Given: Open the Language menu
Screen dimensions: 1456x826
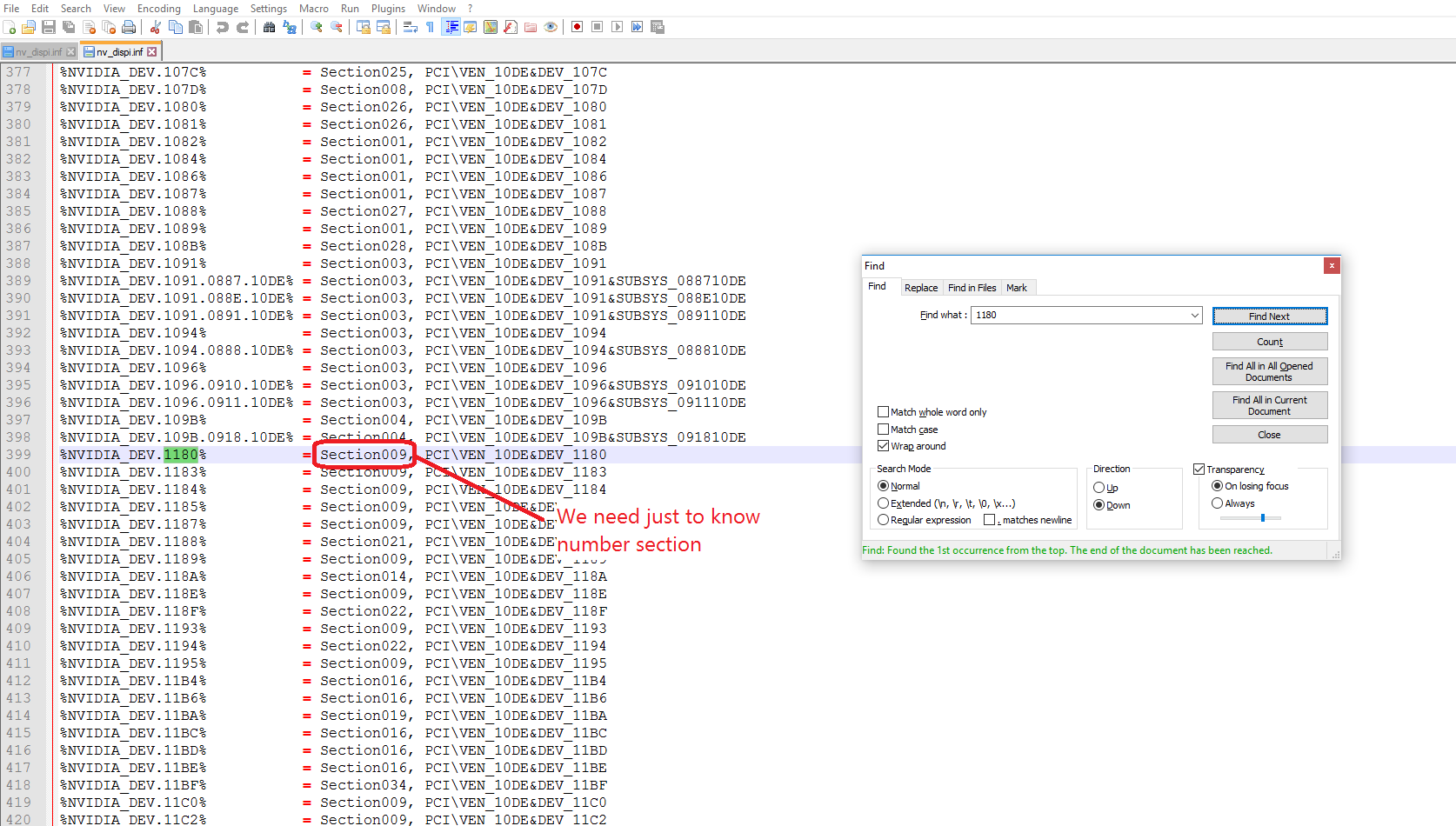Looking at the screenshot, I should point(215,9).
